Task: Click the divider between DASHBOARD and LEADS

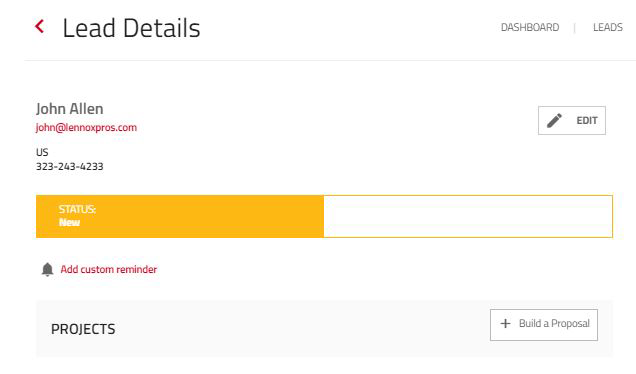Action: (x=575, y=28)
